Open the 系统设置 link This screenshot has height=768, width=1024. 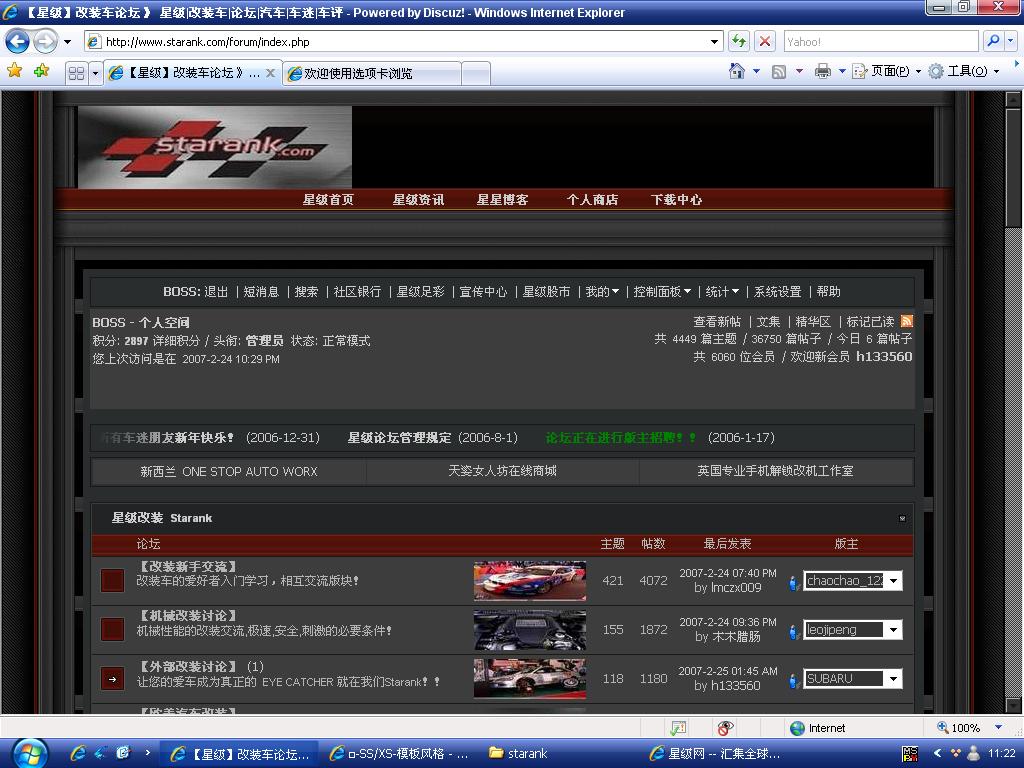tap(778, 292)
